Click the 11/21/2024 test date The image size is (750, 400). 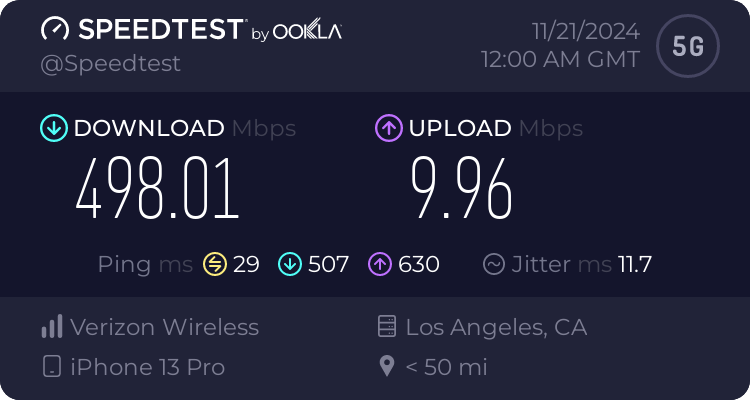[x=586, y=32]
